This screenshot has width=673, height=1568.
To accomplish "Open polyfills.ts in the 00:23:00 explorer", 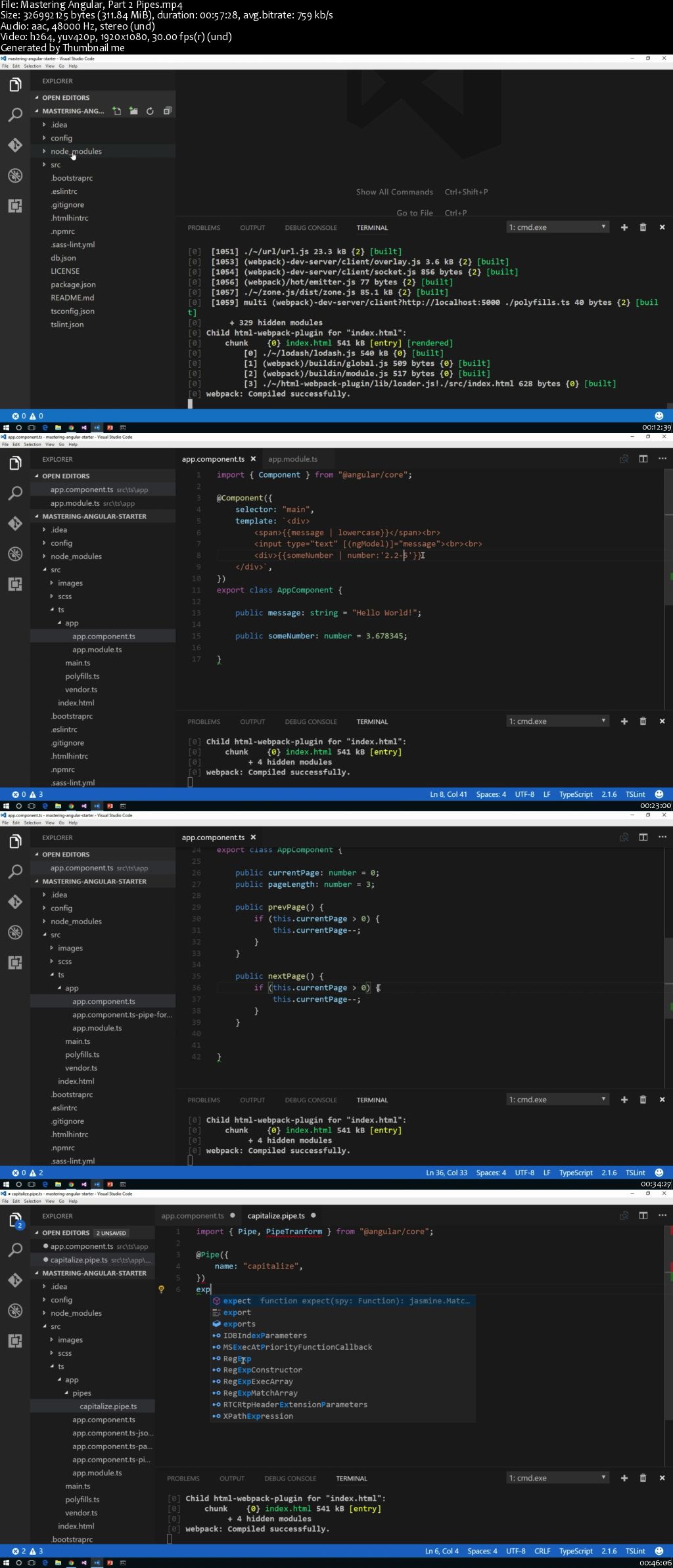I will coord(82,677).
